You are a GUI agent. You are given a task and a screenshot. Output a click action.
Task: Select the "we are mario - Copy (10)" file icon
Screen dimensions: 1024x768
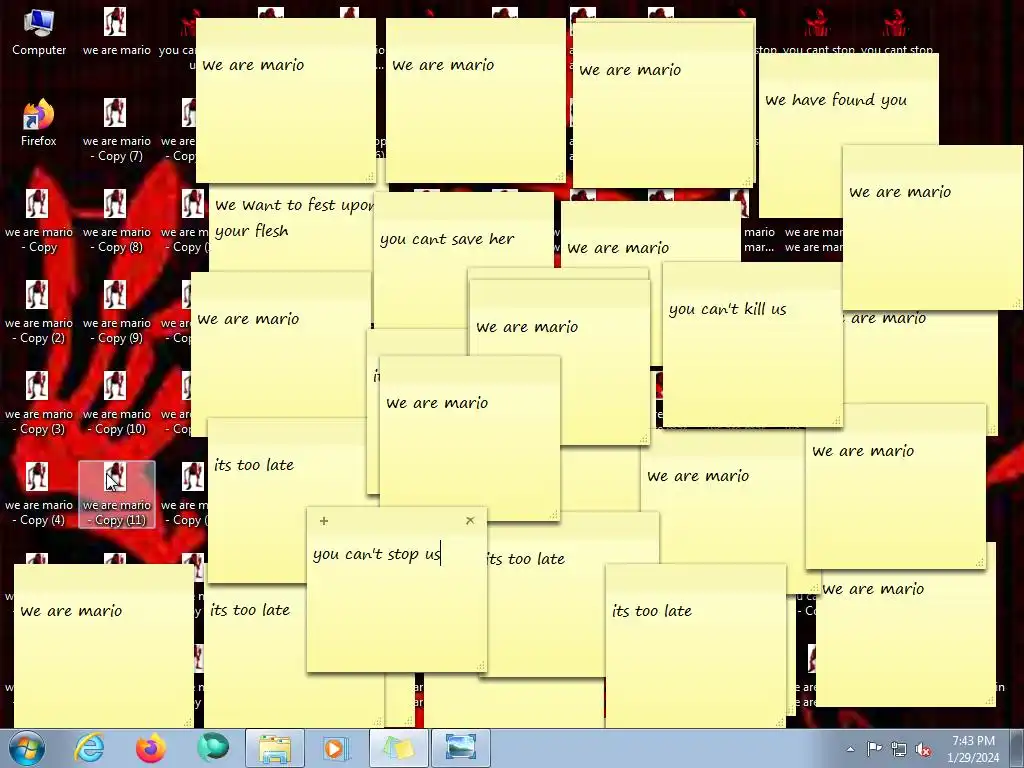tap(116, 404)
